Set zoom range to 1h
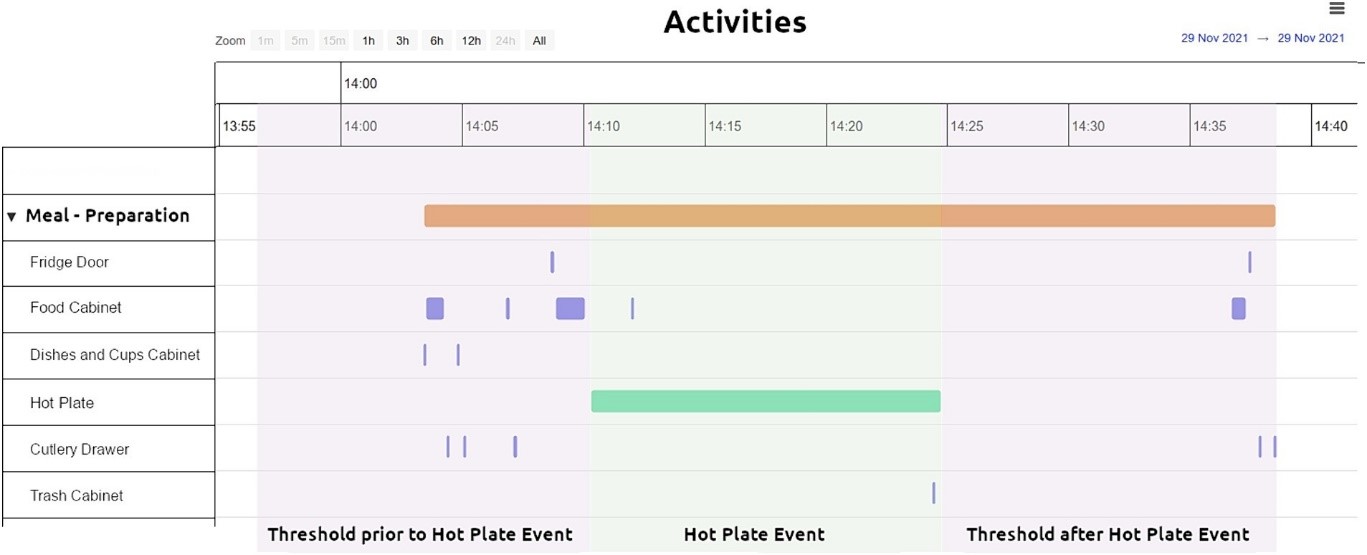 368,41
